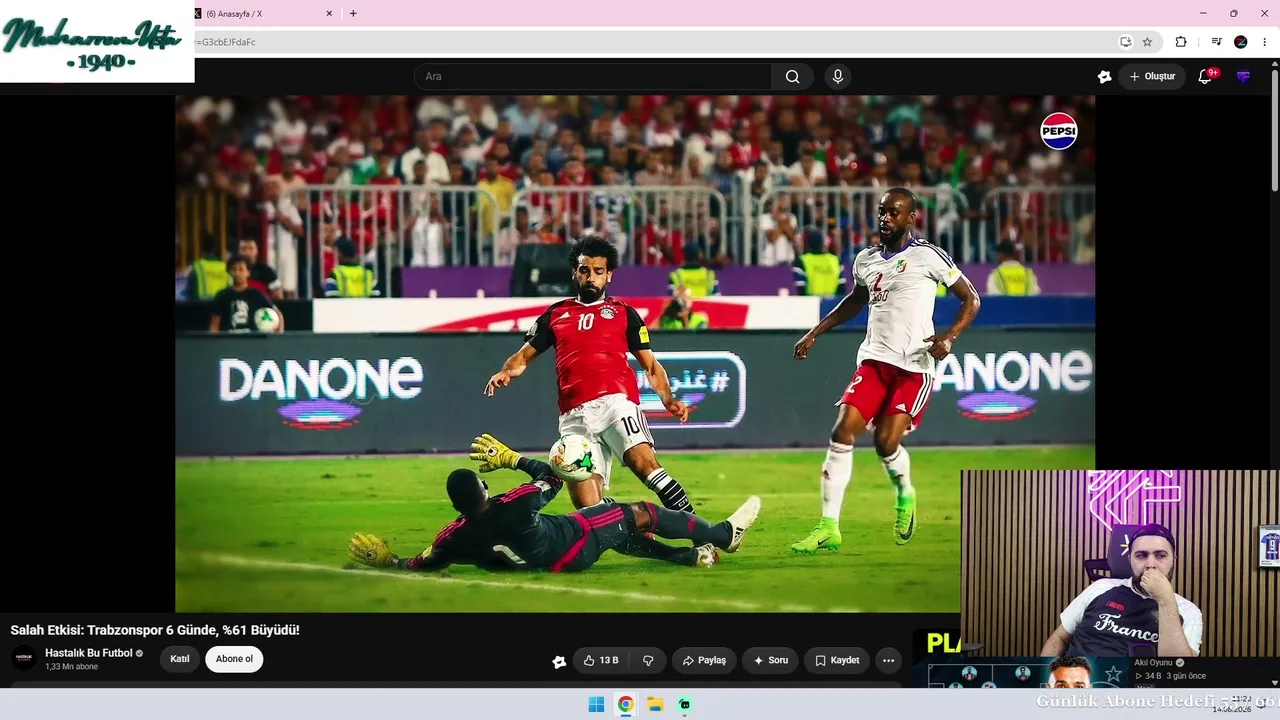Click the green app icon in taskbar
The image size is (1280, 720).
click(684, 704)
